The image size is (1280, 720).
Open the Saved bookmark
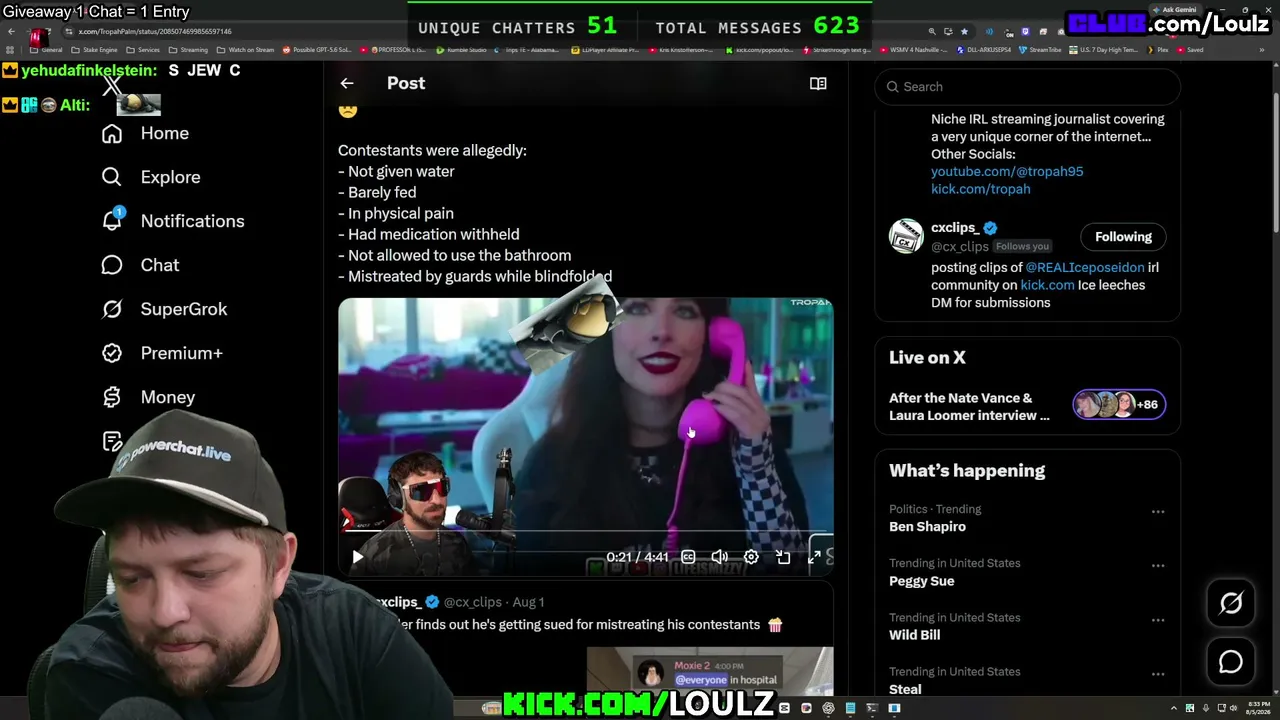[x=1192, y=49]
